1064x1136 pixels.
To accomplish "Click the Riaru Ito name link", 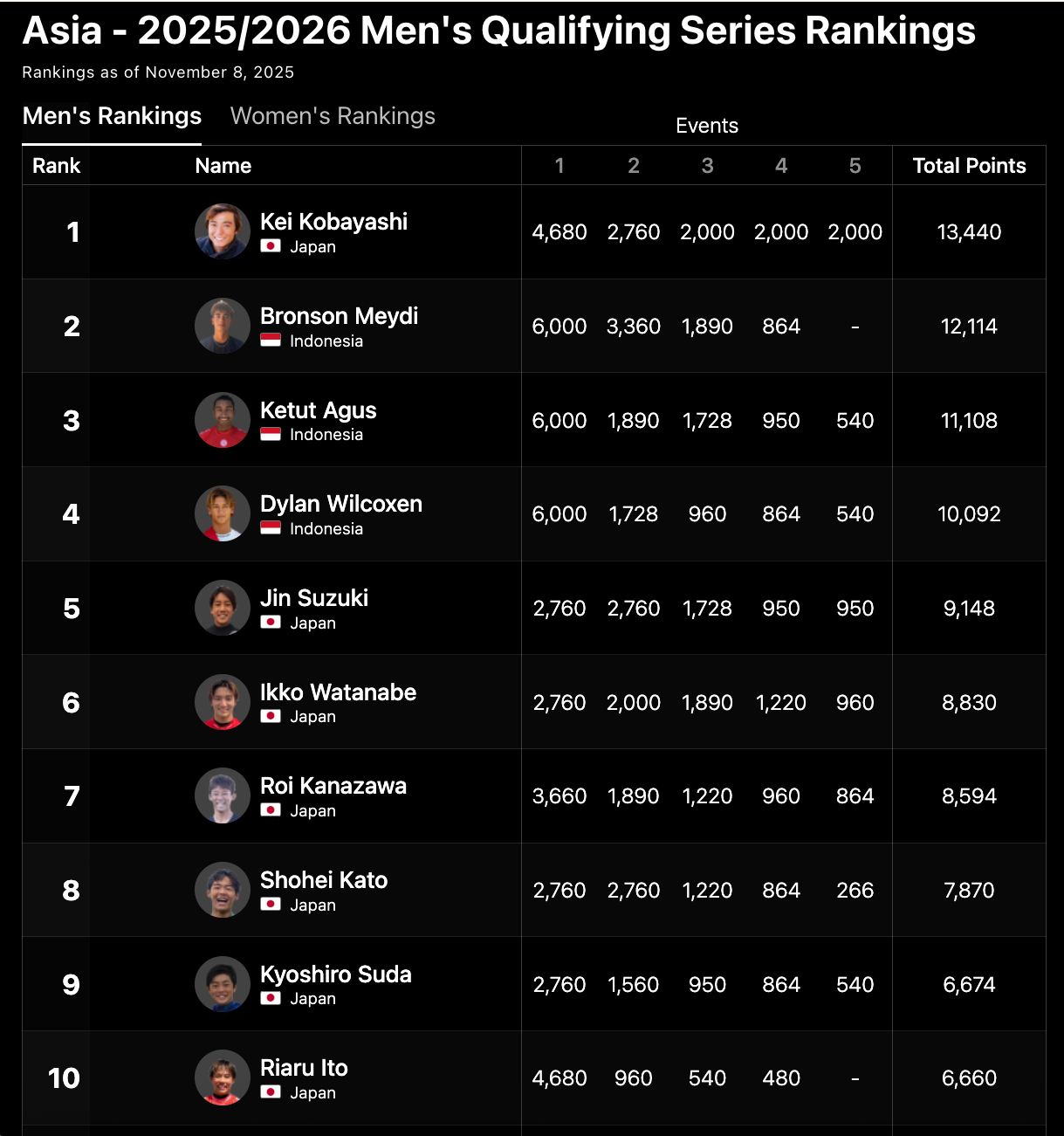I will (x=304, y=1068).
